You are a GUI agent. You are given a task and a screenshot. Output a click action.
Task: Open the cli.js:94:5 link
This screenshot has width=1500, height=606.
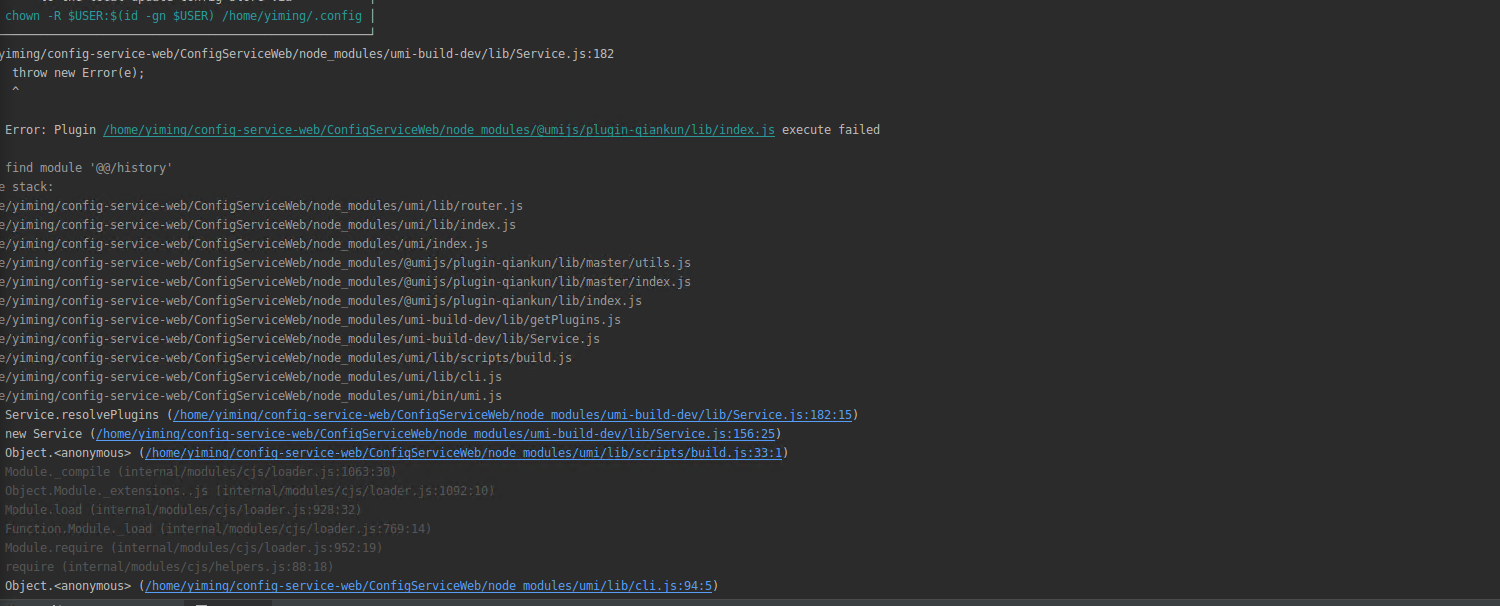pos(428,586)
